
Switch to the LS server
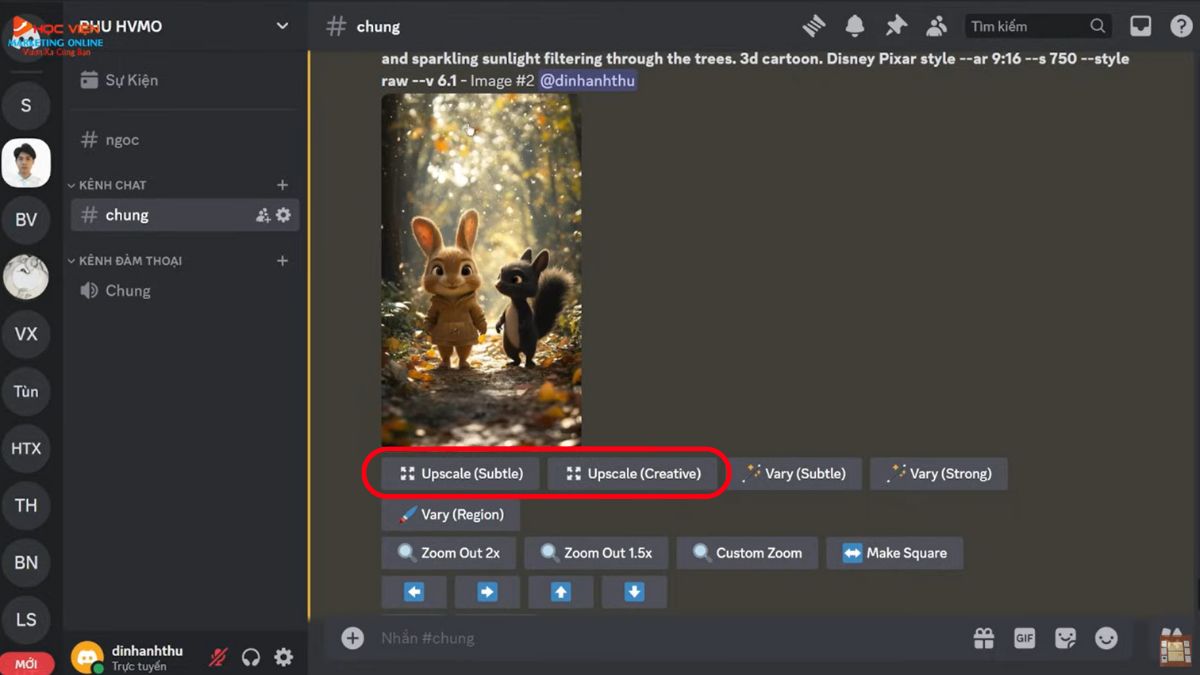(26, 619)
